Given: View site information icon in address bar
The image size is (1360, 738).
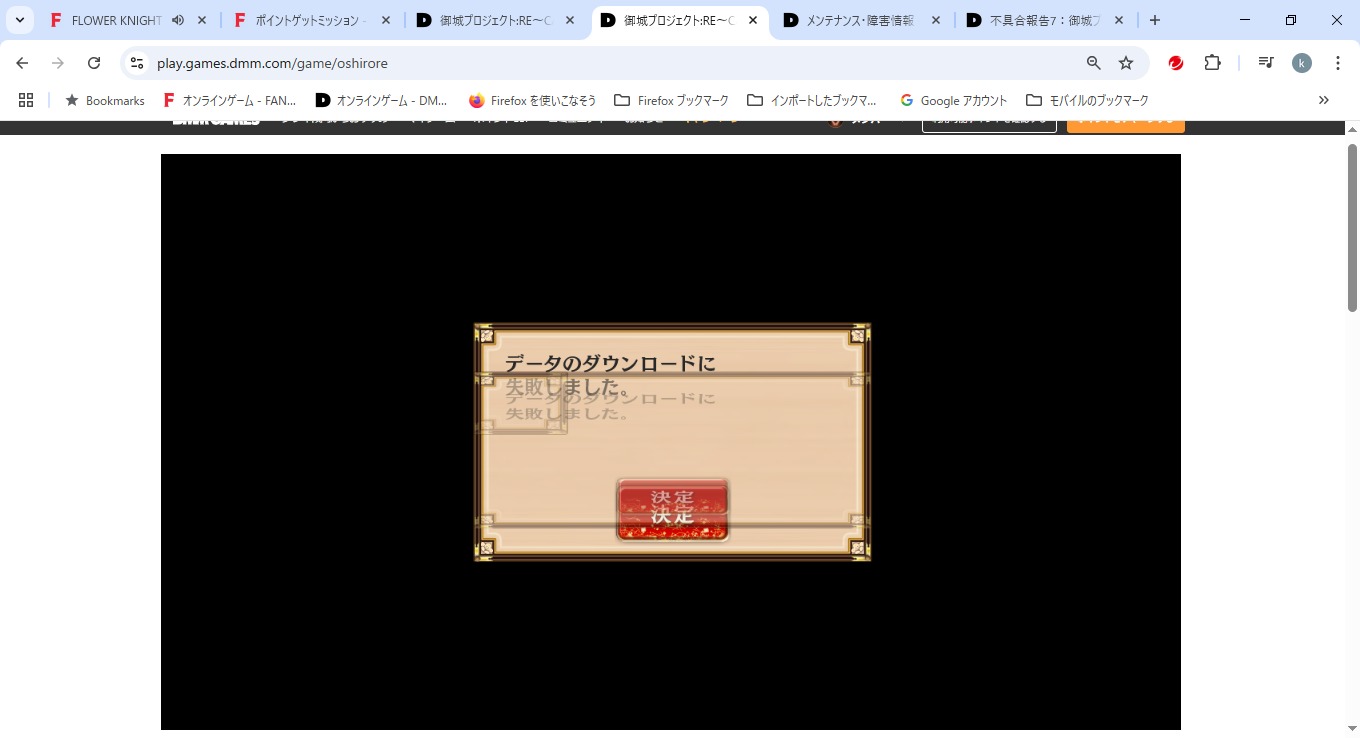Looking at the screenshot, I should (x=137, y=63).
